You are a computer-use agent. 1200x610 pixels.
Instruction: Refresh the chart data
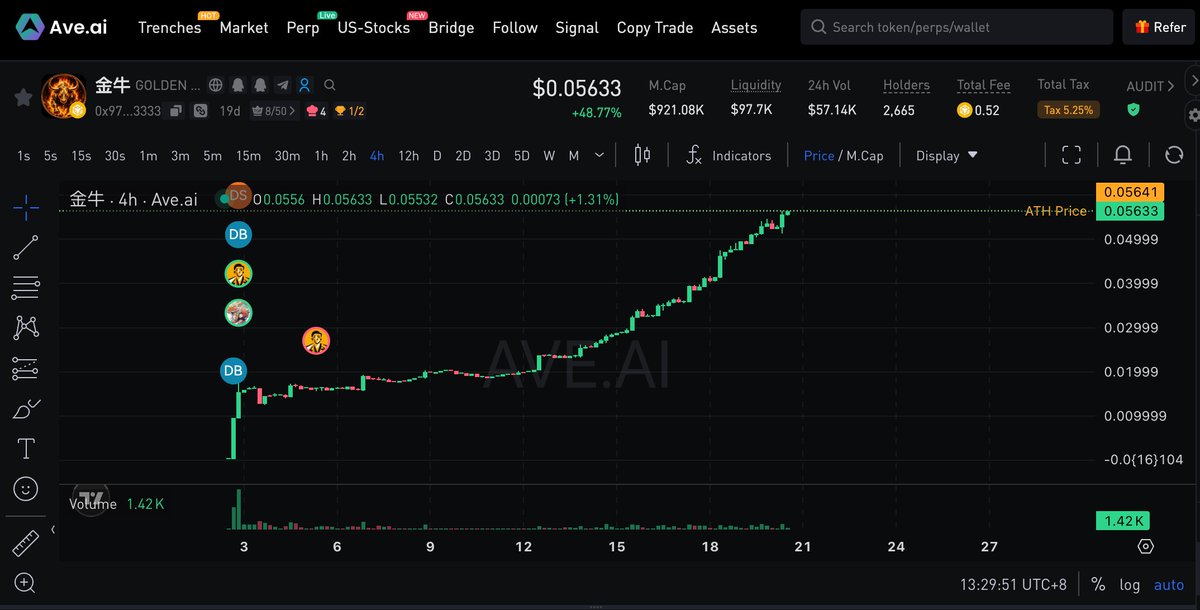point(1174,155)
